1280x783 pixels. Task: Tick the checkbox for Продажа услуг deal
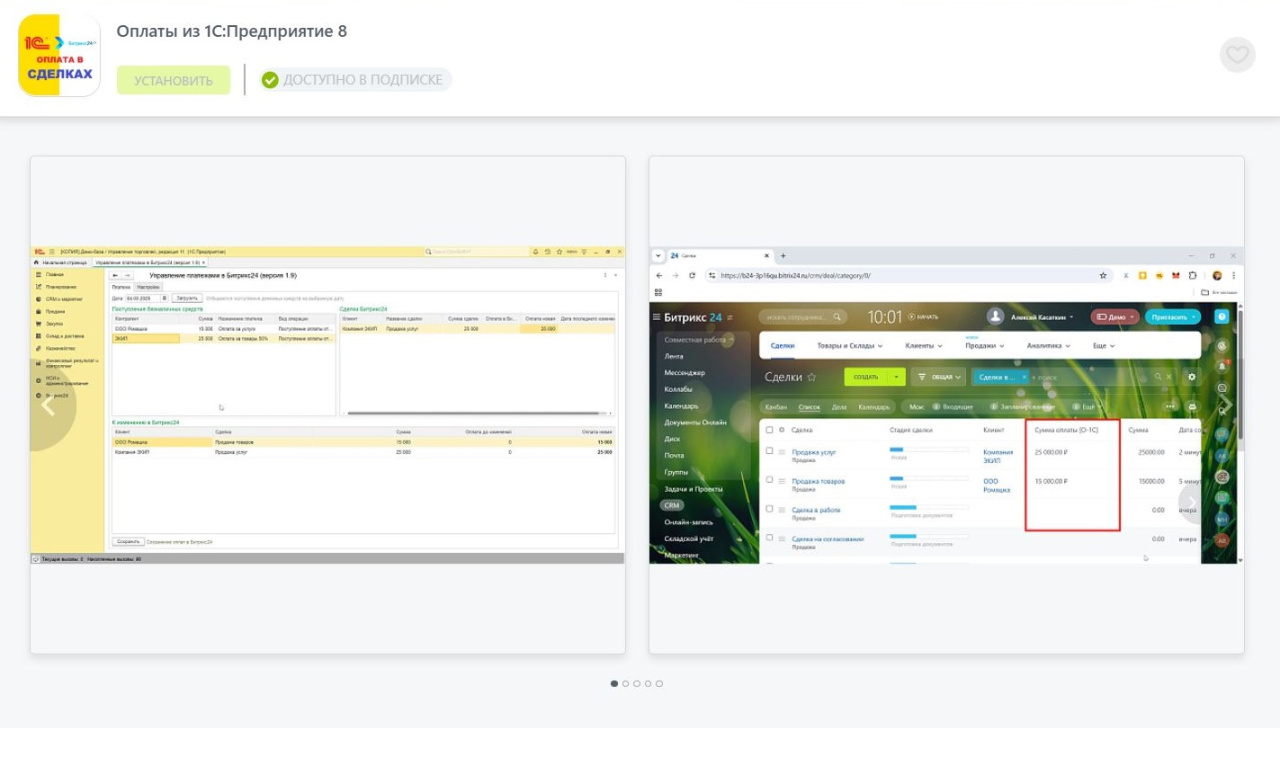coord(769,451)
